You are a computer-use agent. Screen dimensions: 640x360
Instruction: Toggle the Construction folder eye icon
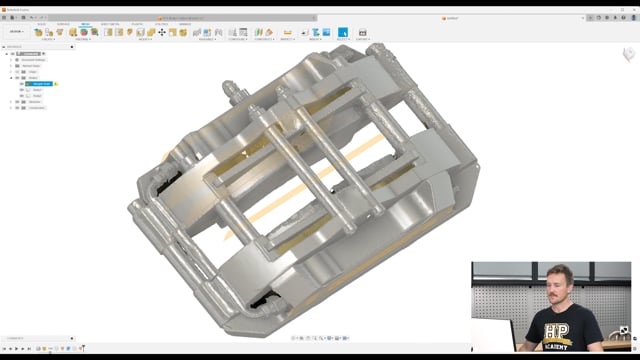17,108
